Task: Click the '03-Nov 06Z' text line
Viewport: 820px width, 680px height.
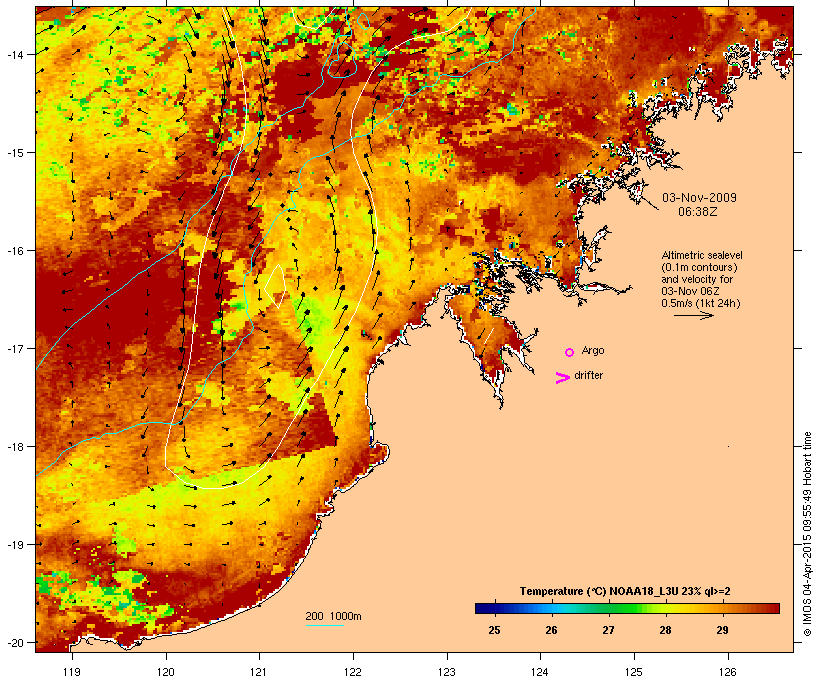Action: tap(690, 291)
